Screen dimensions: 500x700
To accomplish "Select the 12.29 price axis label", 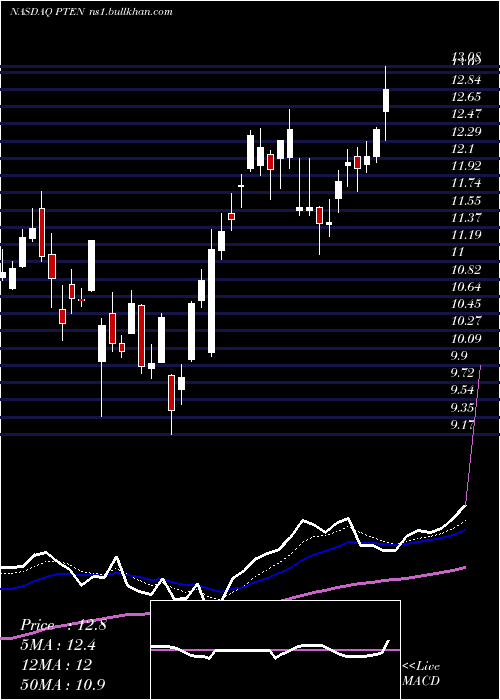I will 466,132.
